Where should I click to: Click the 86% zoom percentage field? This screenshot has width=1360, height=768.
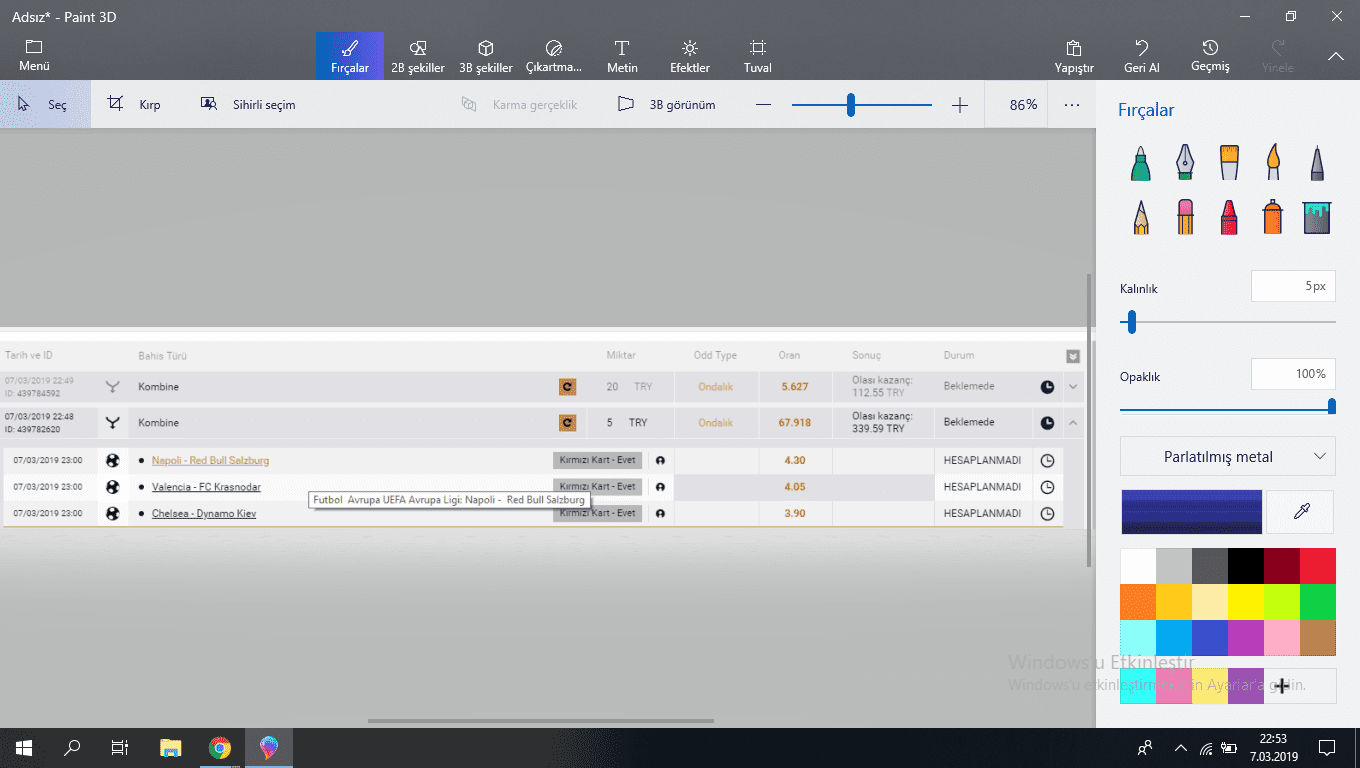tap(1023, 104)
